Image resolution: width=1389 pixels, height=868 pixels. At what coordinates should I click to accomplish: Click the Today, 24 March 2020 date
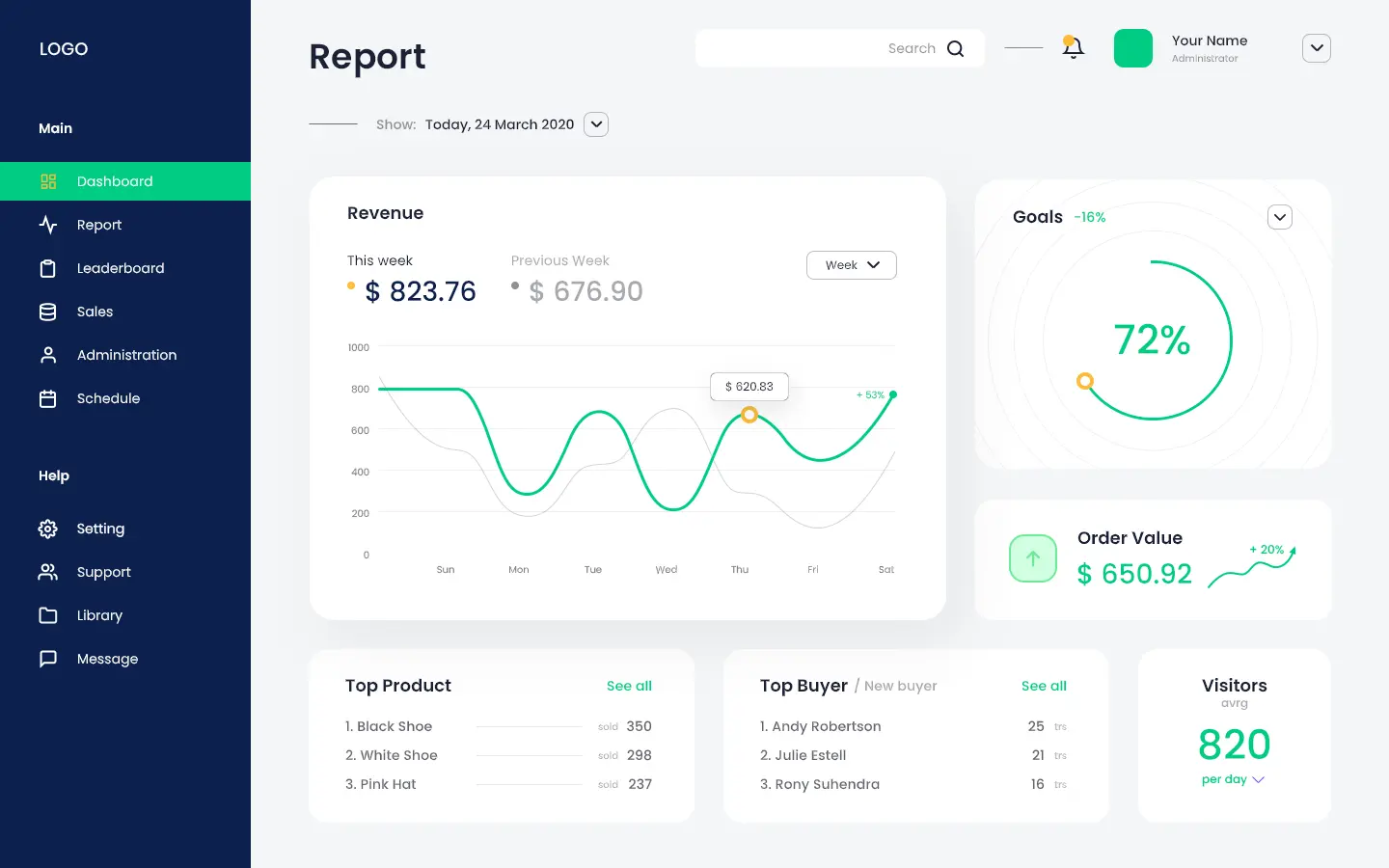pyautogui.click(x=500, y=124)
